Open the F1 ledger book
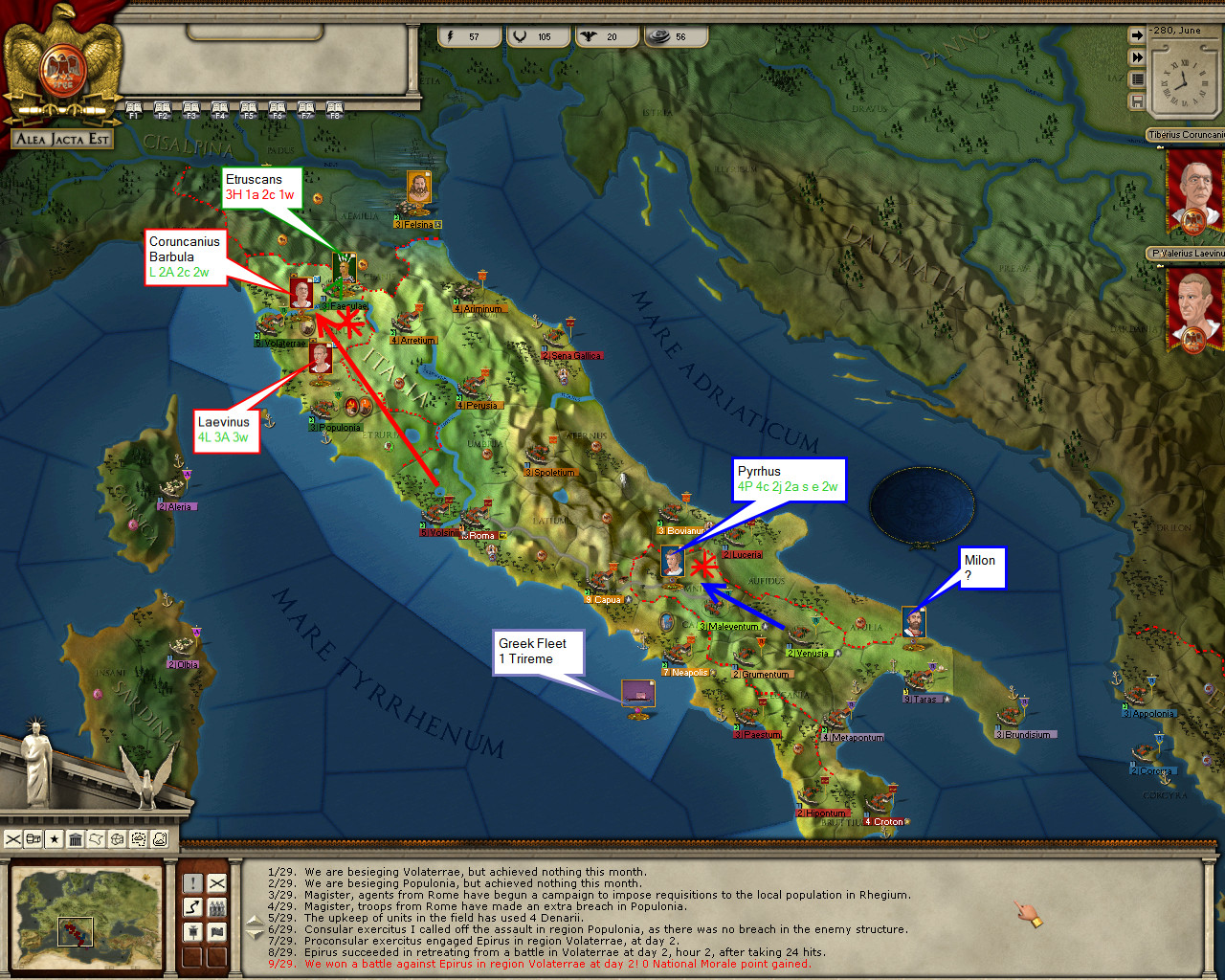1225x980 pixels. coord(134,110)
